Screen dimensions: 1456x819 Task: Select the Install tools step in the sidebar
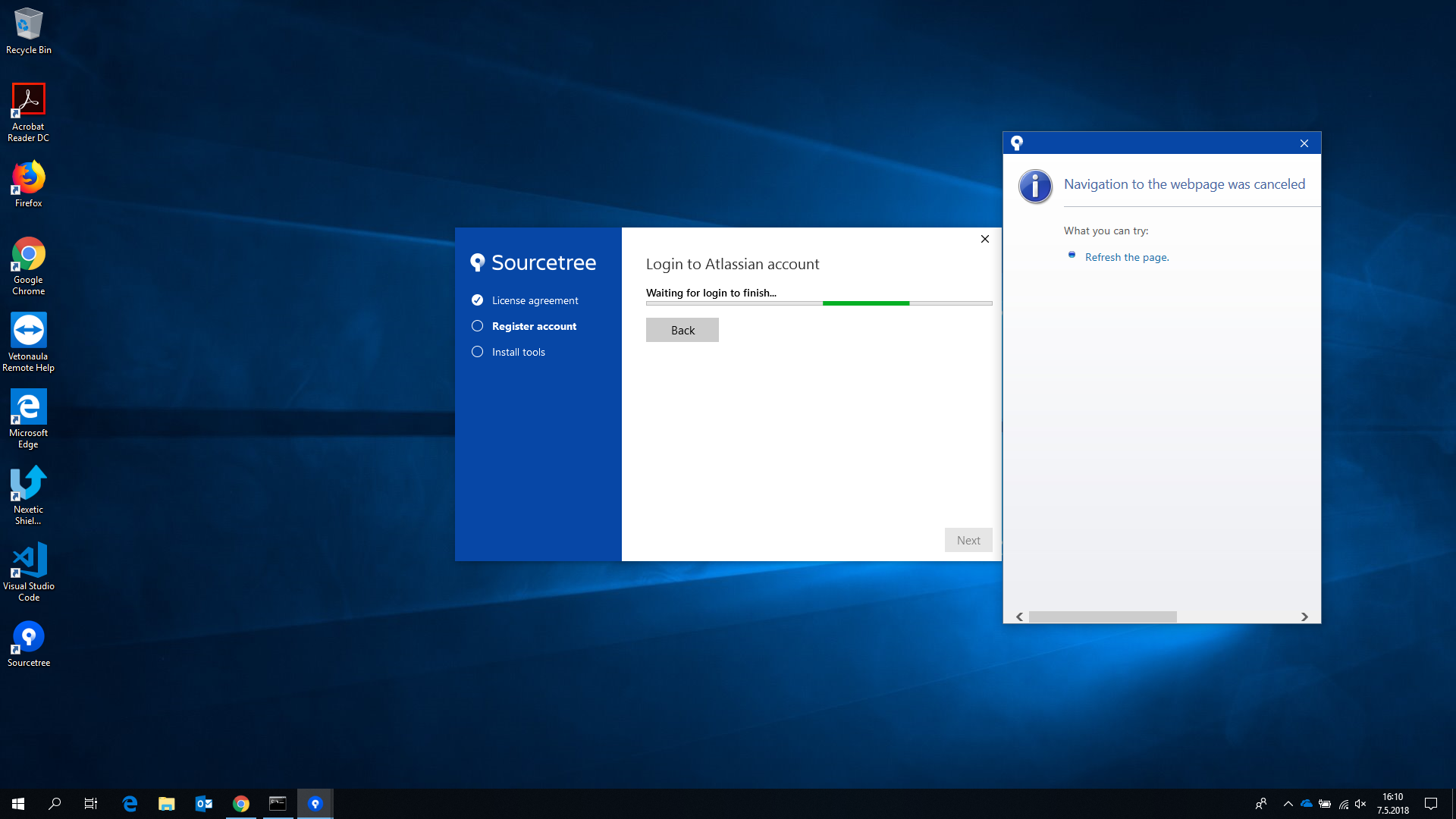coord(519,351)
